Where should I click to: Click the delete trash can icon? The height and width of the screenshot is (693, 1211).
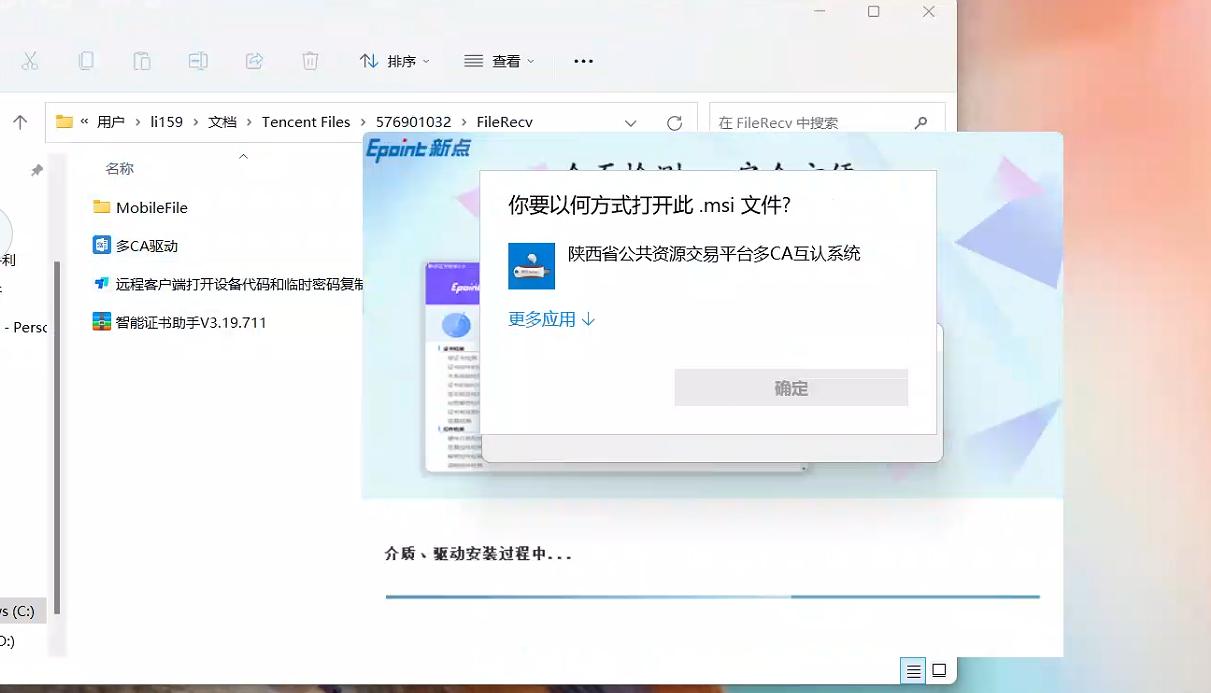310,61
